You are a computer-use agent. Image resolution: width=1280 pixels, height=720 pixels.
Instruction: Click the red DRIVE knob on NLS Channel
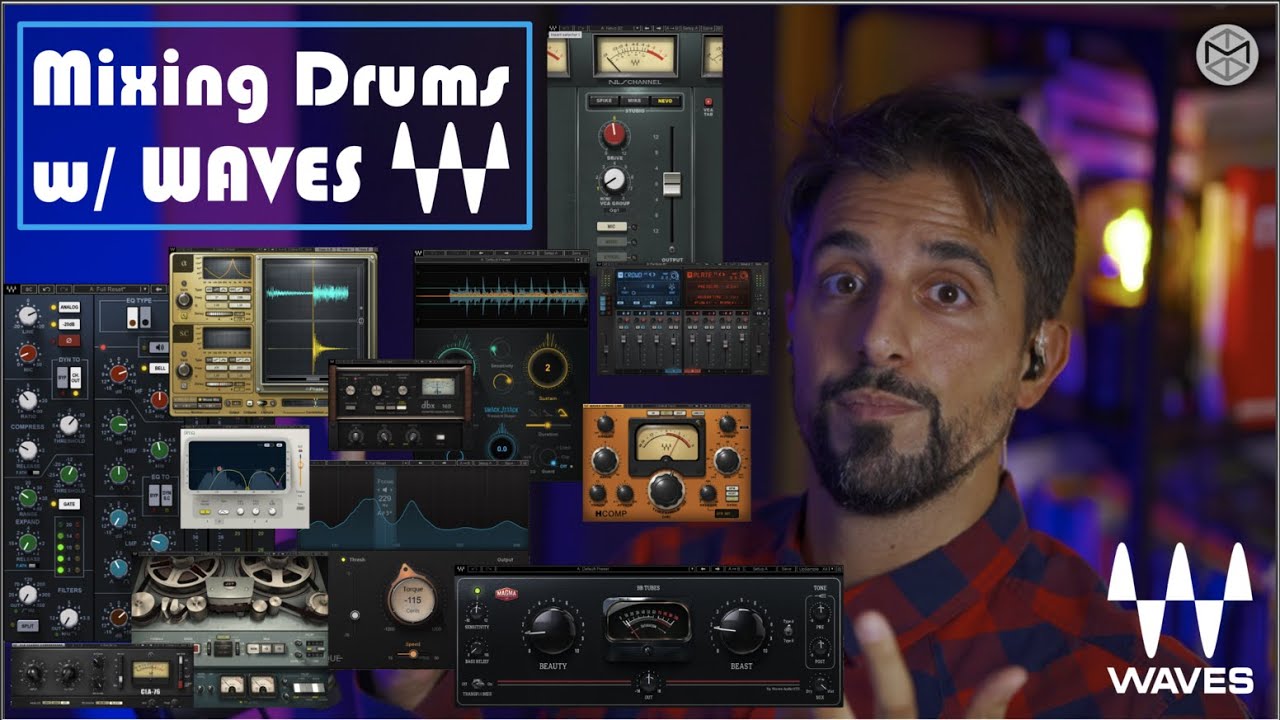(x=613, y=133)
